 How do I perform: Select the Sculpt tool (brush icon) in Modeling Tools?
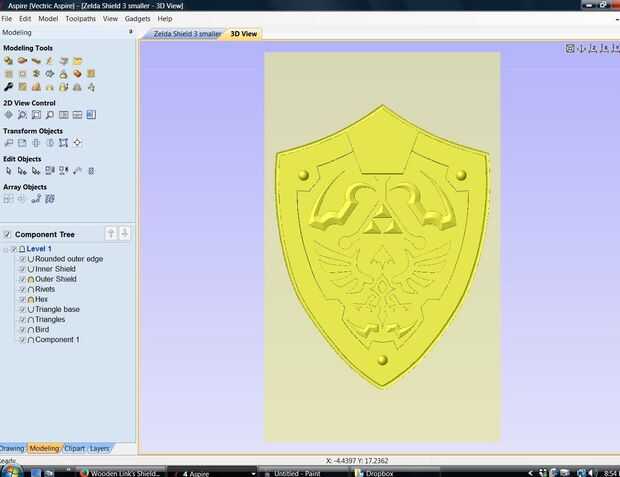[x=50, y=61]
